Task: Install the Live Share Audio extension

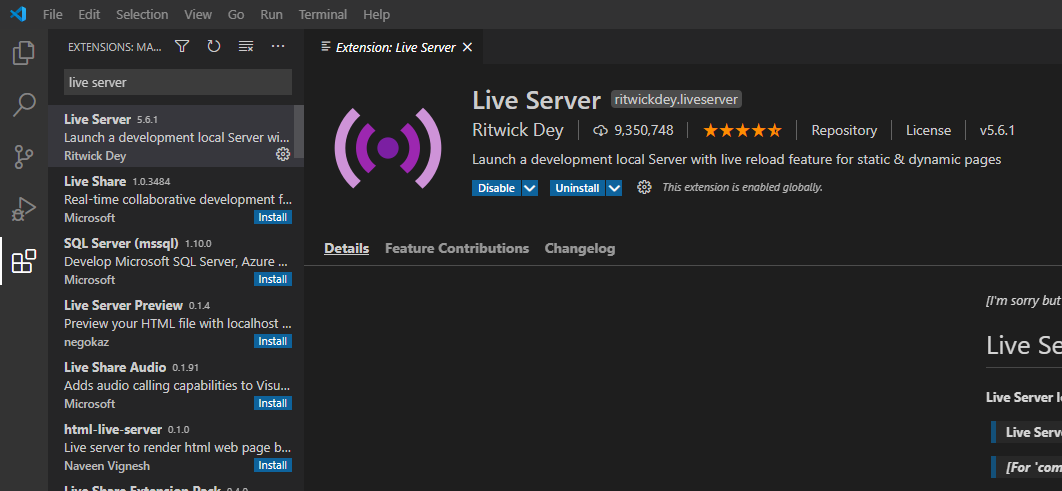Action: pyautogui.click(x=273, y=403)
